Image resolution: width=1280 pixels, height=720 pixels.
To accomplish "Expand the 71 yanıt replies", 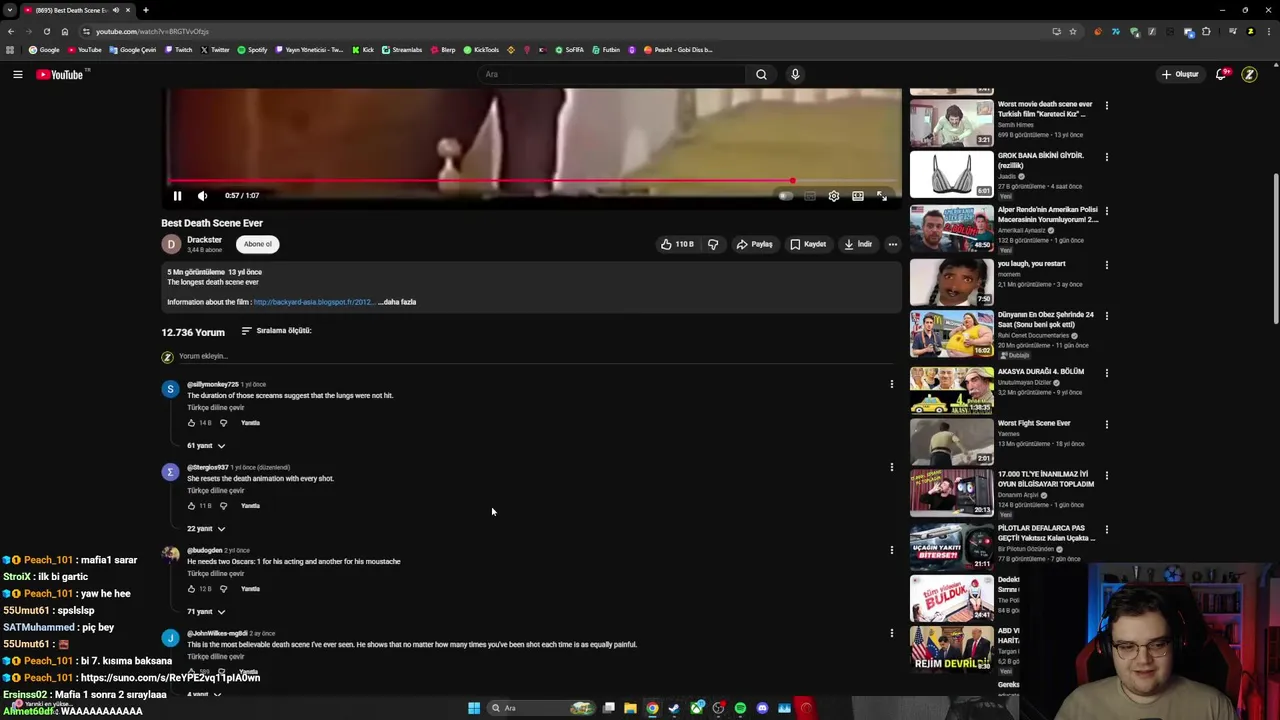I will [206, 612].
